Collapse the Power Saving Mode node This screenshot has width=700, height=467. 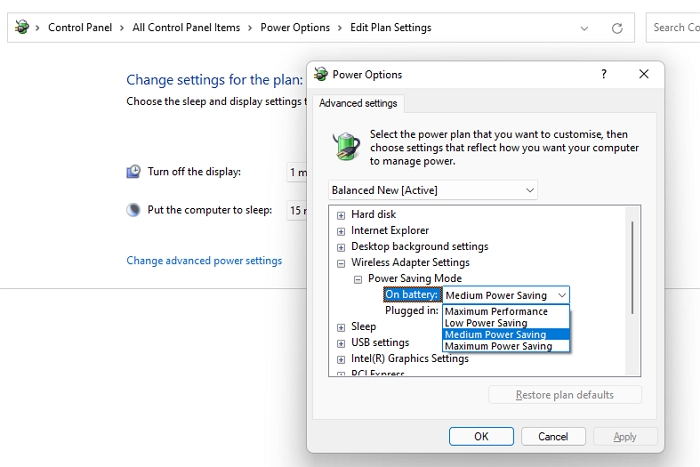pos(358,279)
